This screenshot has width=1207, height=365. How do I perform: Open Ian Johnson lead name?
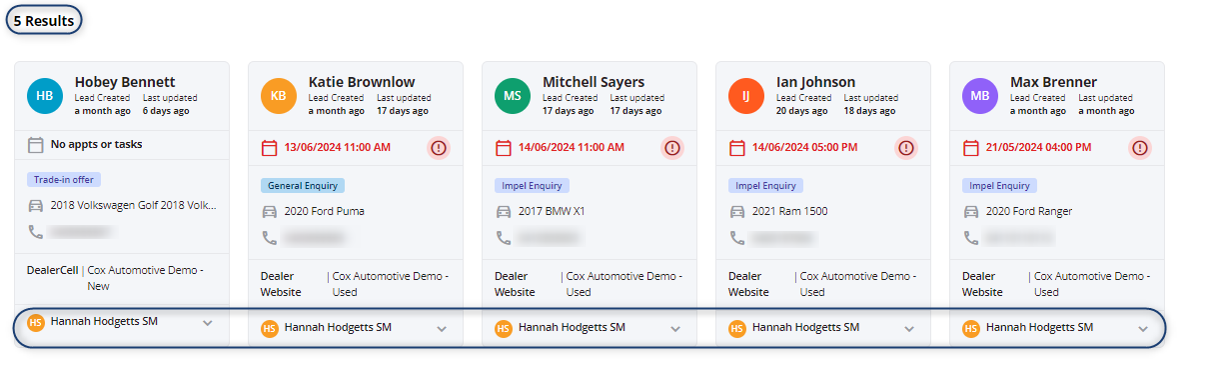pyautogui.click(x=817, y=82)
